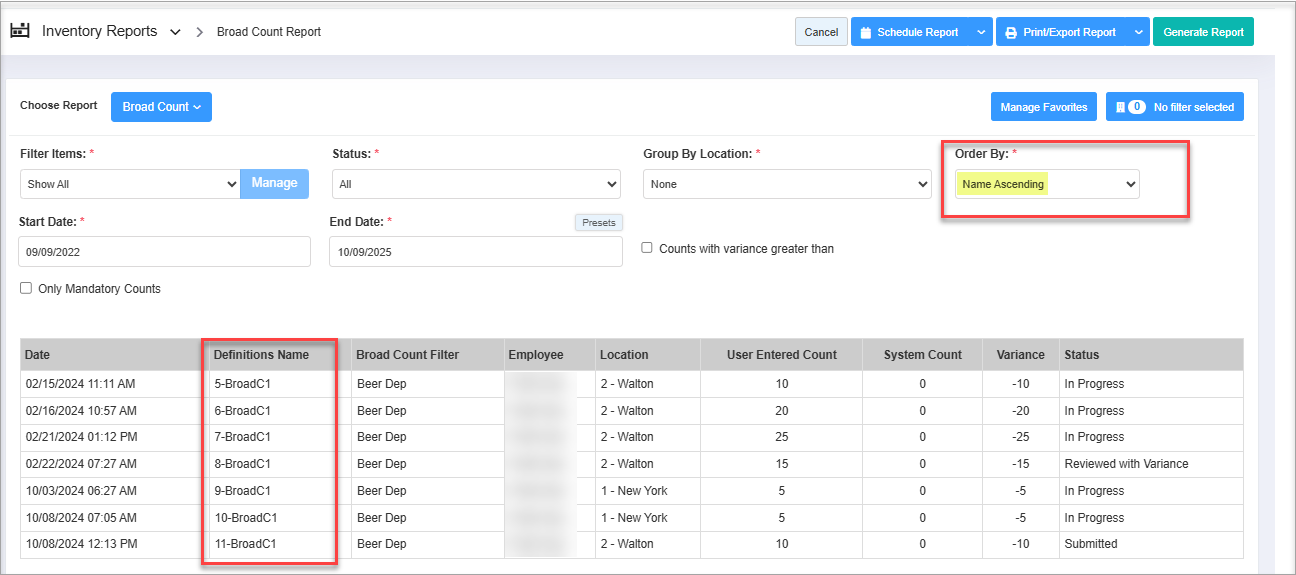Open the Print/Export Report dropdown arrow
Viewport: 1296px width, 575px height.
pos(1138,32)
